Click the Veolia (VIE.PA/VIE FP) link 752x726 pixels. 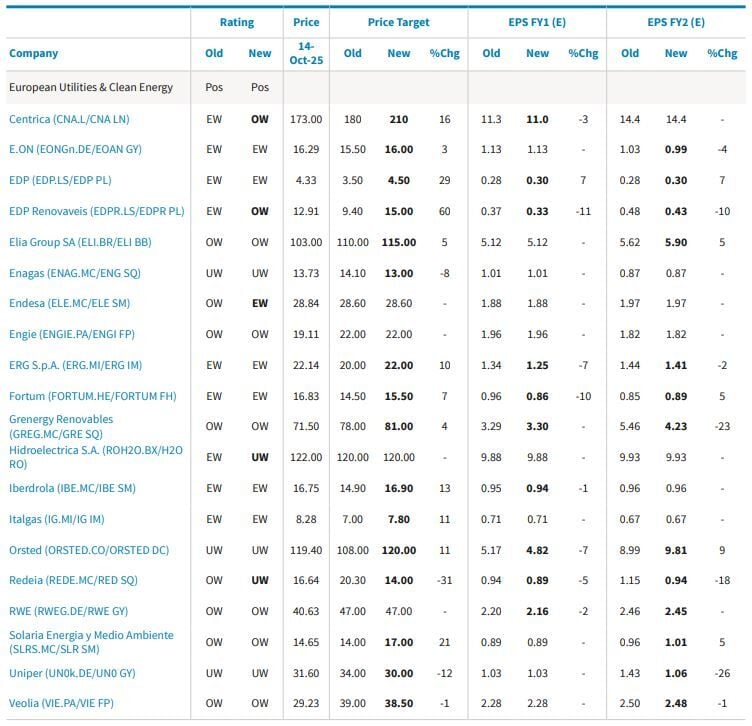point(61,703)
